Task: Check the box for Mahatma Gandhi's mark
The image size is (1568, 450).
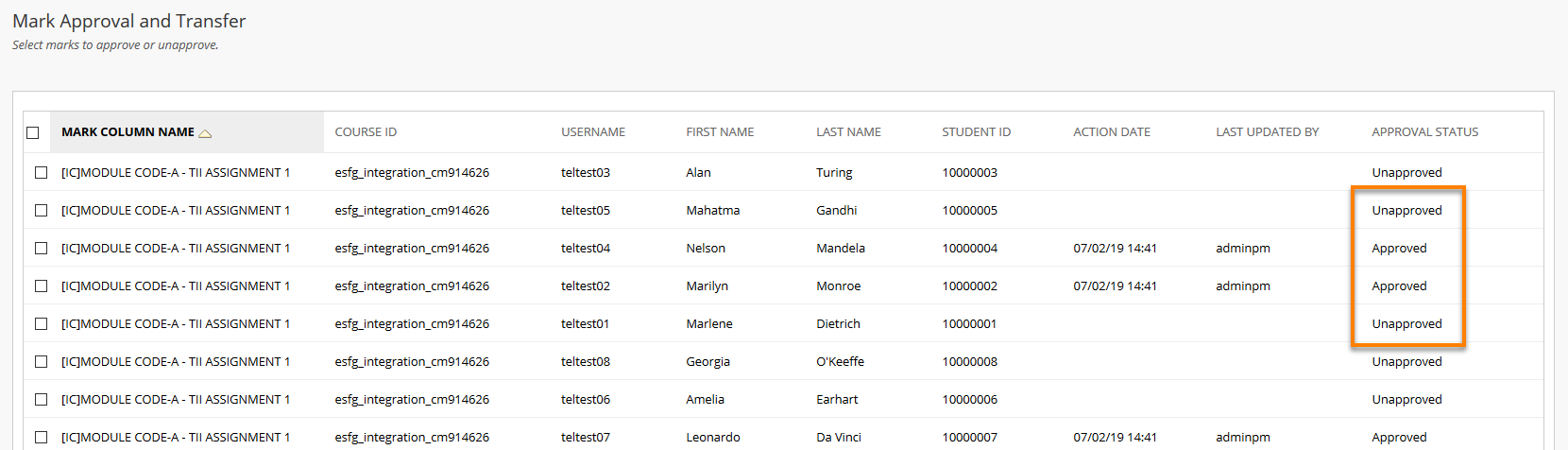Action: point(41,210)
